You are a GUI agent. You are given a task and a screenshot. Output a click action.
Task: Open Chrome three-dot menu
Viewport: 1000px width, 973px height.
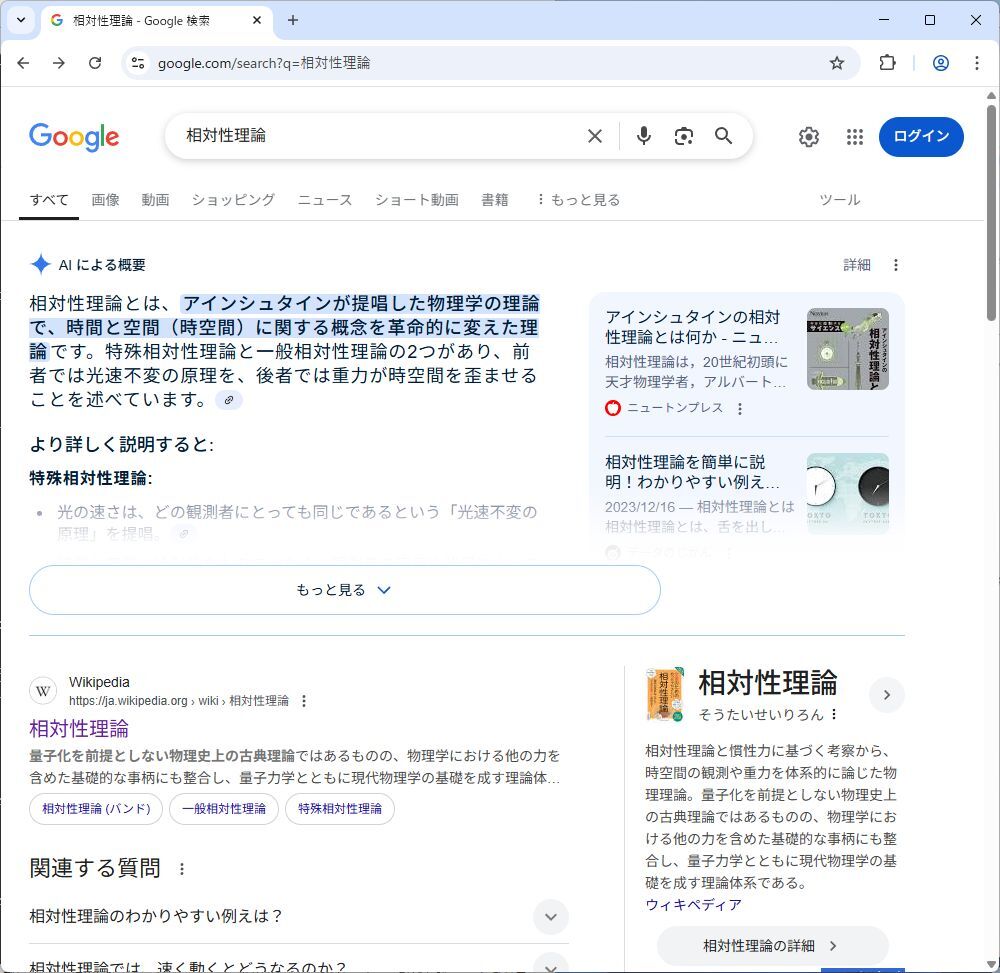tap(976, 63)
